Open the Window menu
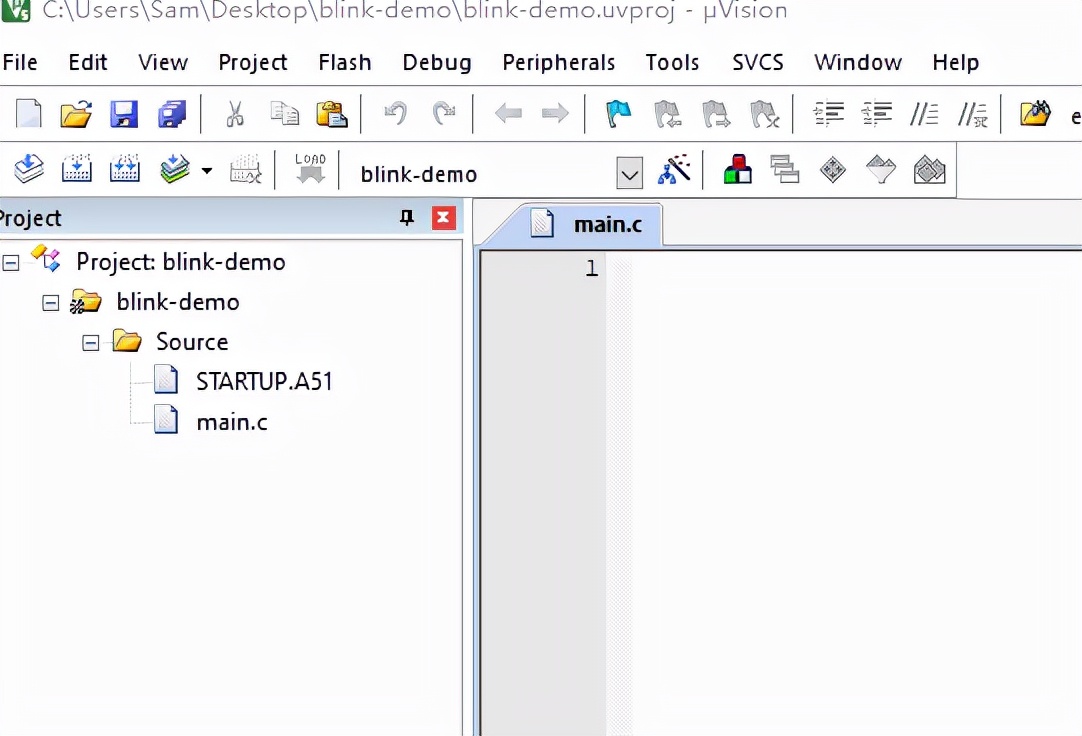Image resolution: width=1082 pixels, height=736 pixels. (858, 63)
